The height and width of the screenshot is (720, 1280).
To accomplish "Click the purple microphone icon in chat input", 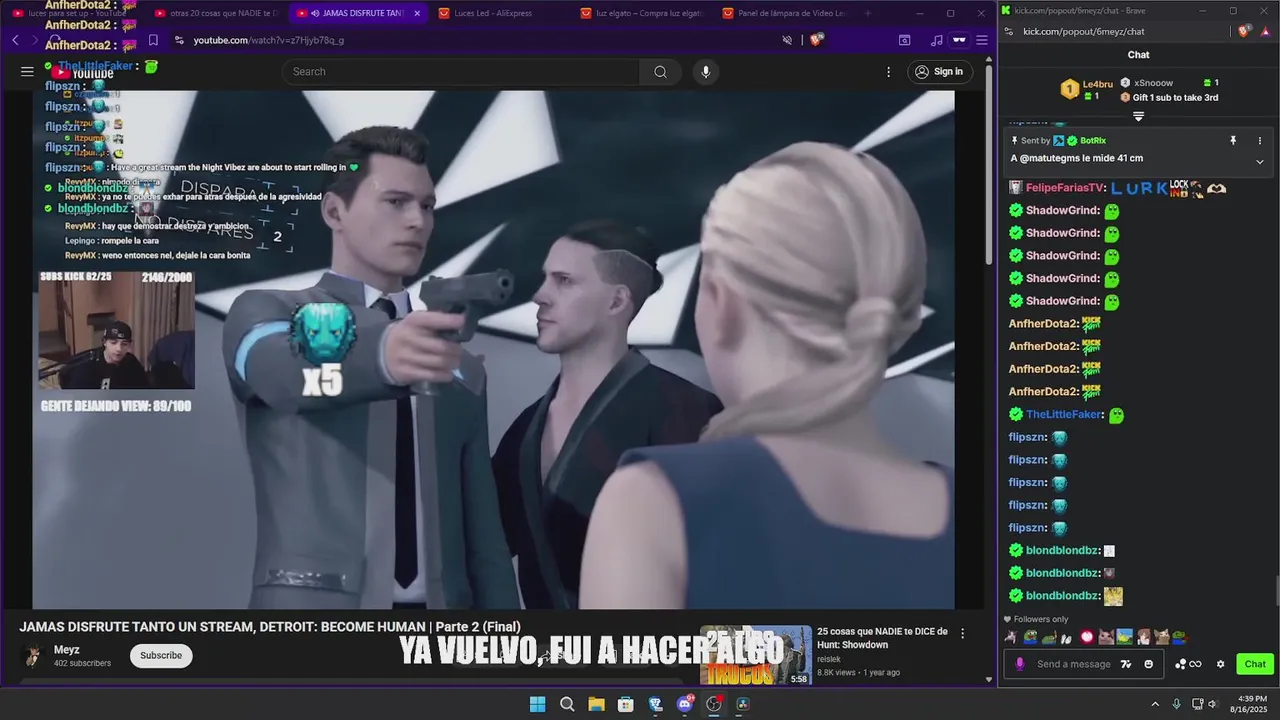I will click(x=1020, y=664).
